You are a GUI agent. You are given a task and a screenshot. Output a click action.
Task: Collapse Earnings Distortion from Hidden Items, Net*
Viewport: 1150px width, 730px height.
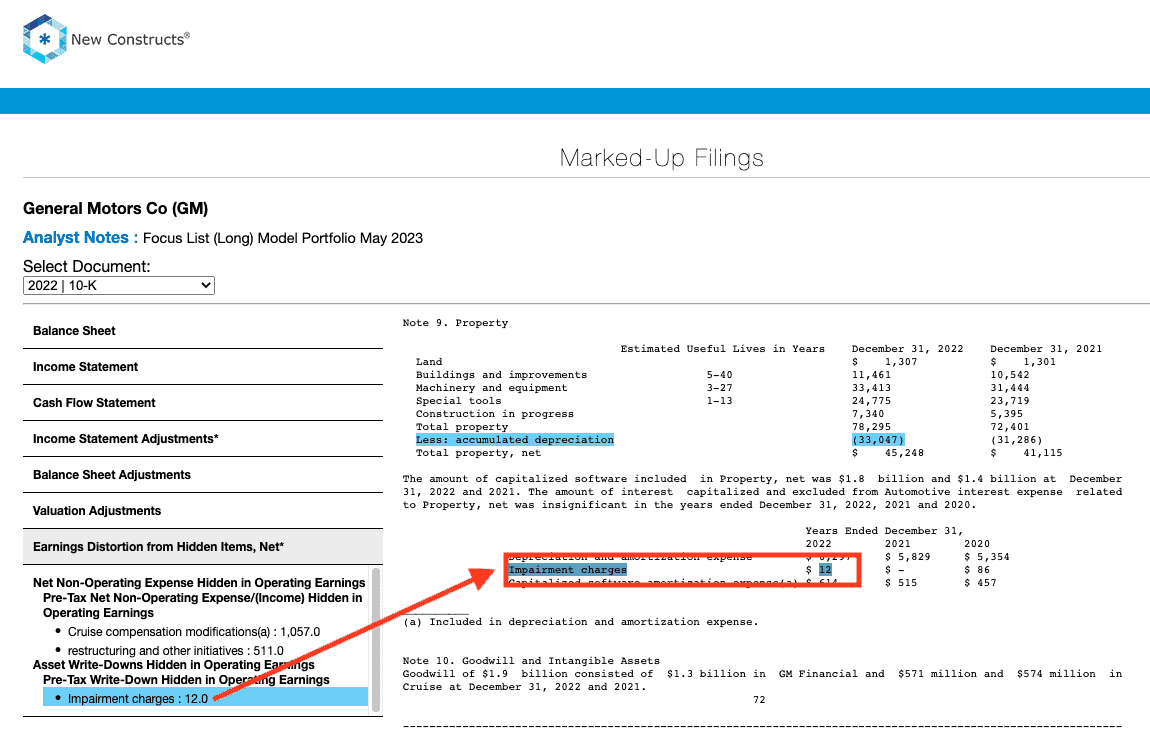point(203,547)
